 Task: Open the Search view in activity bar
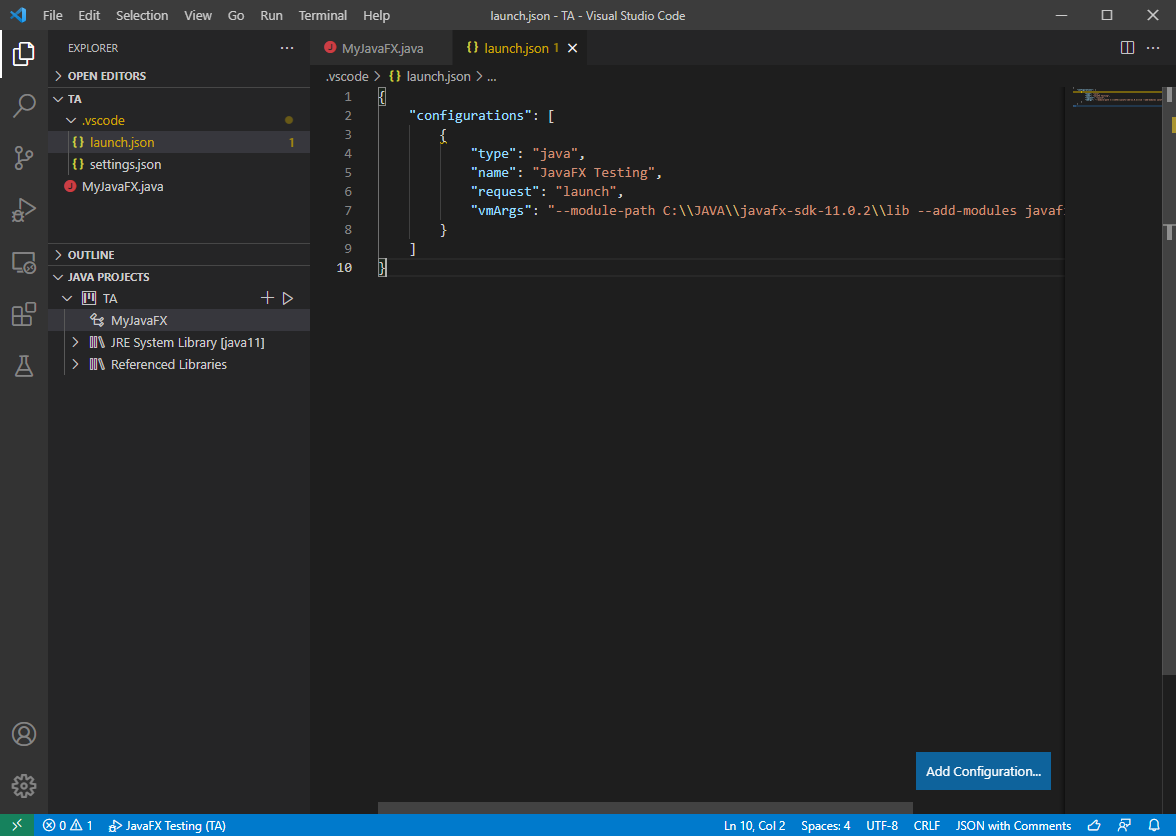(23, 106)
